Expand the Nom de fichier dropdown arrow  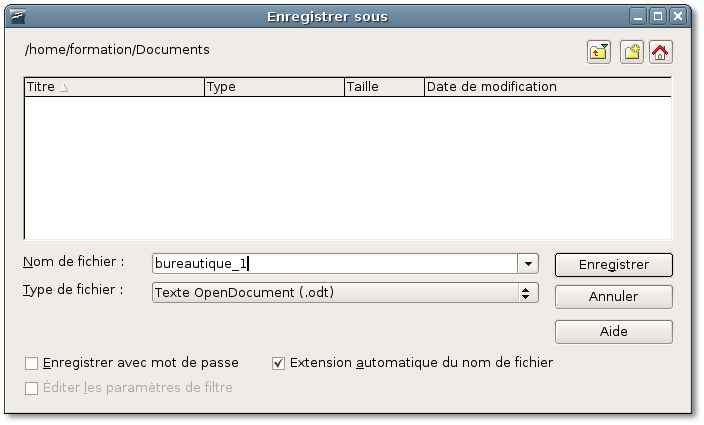(x=528, y=264)
